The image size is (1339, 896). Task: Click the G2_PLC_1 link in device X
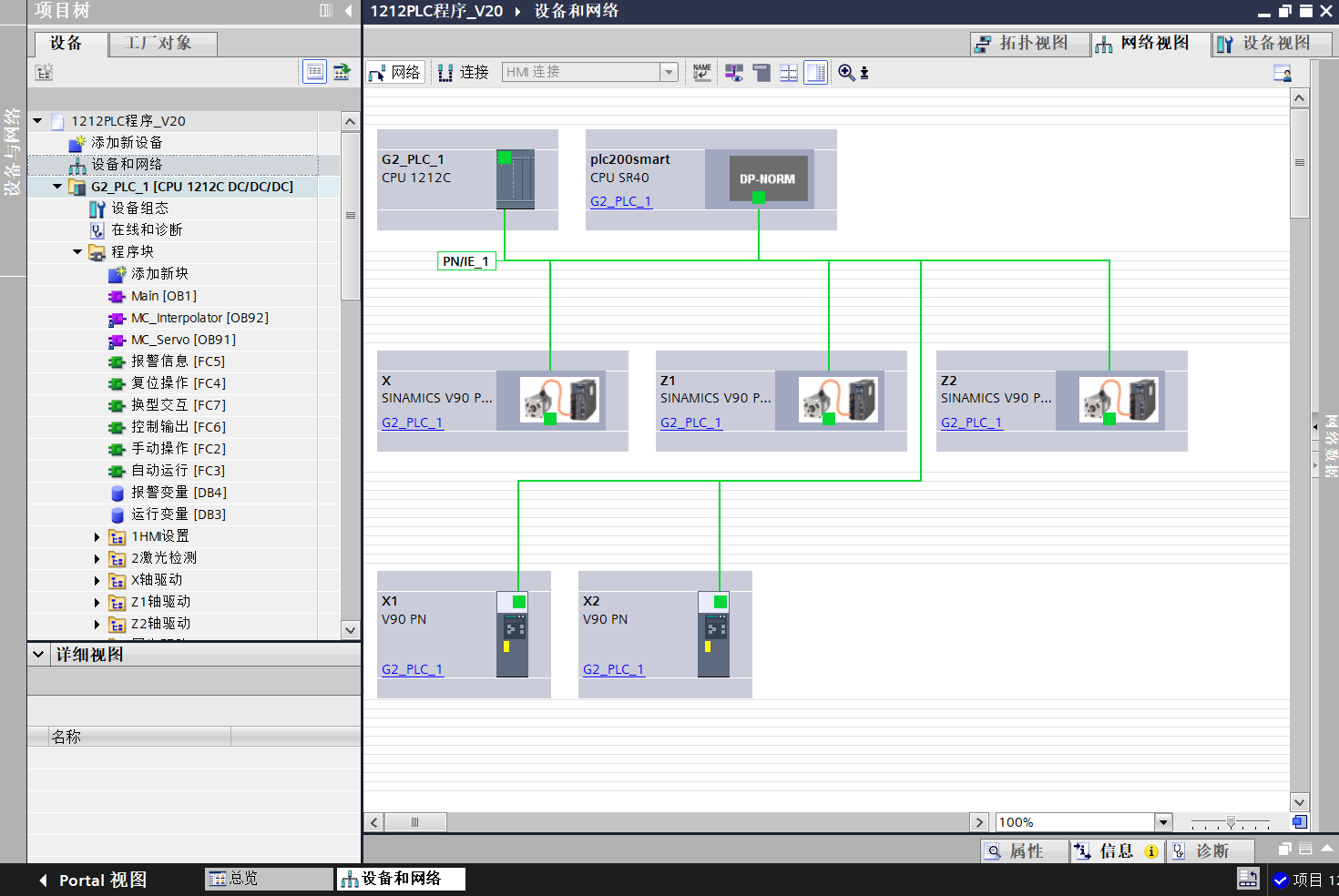pos(413,423)
